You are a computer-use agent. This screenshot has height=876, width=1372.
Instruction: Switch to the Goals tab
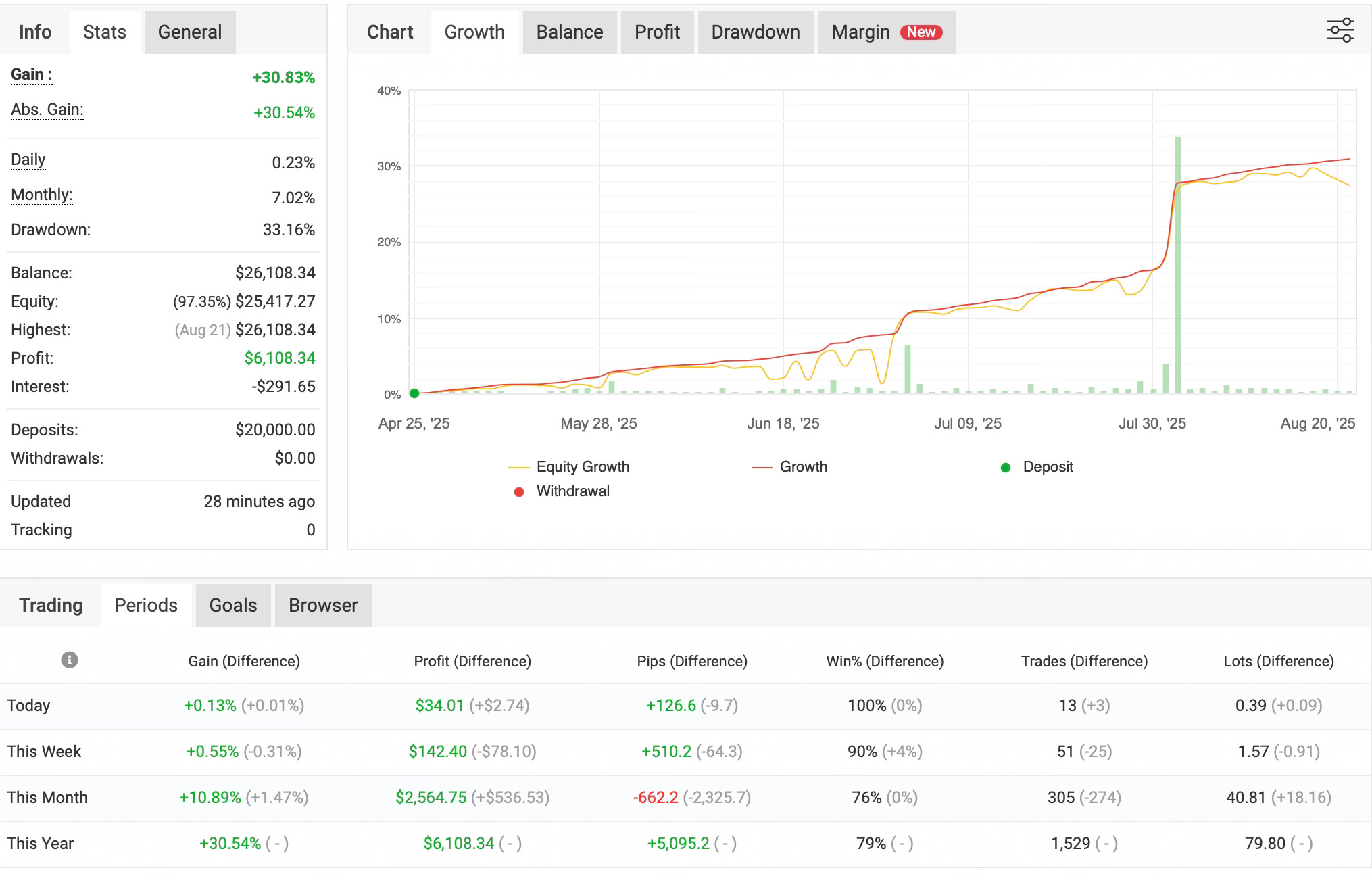(232, 605)
